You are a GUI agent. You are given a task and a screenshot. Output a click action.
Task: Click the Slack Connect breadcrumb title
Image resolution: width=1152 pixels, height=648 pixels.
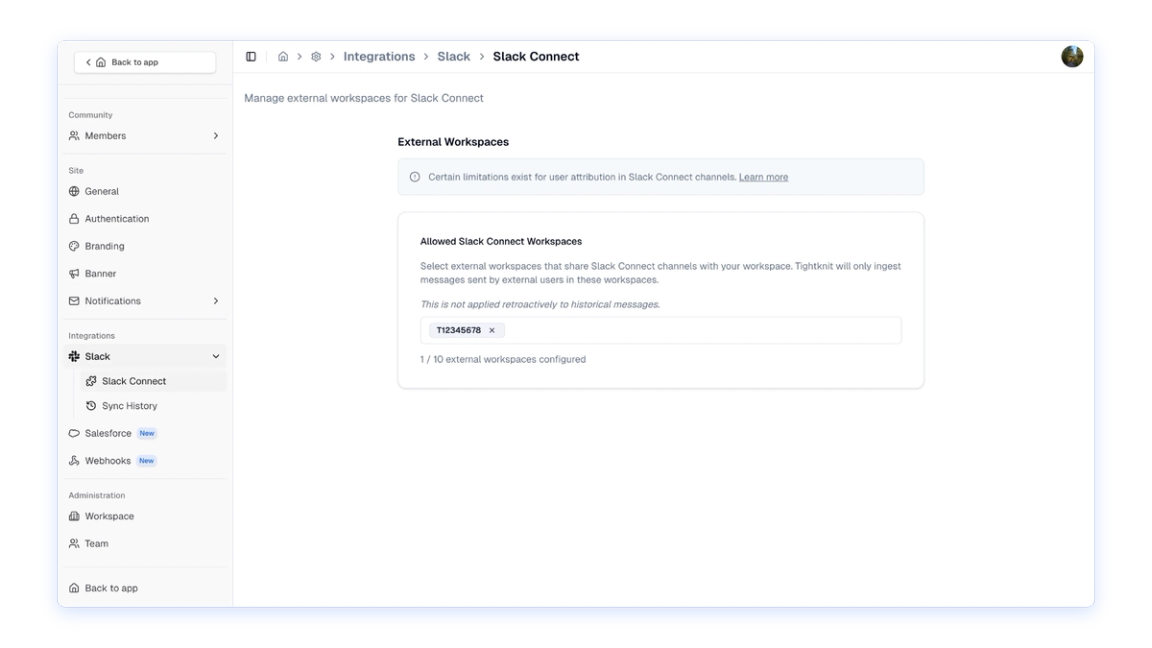536,57
